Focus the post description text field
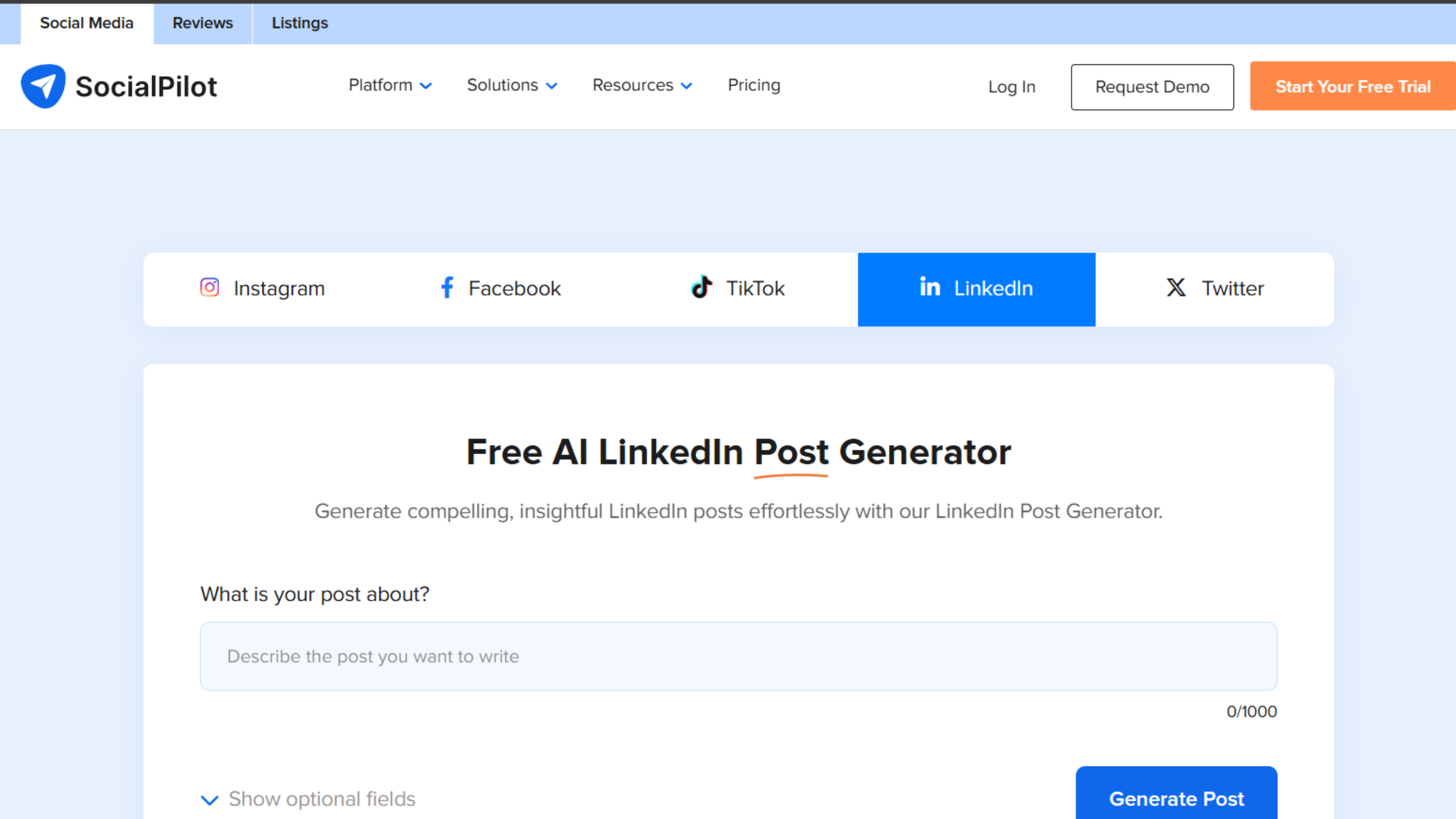 click(x=738, y=656)
